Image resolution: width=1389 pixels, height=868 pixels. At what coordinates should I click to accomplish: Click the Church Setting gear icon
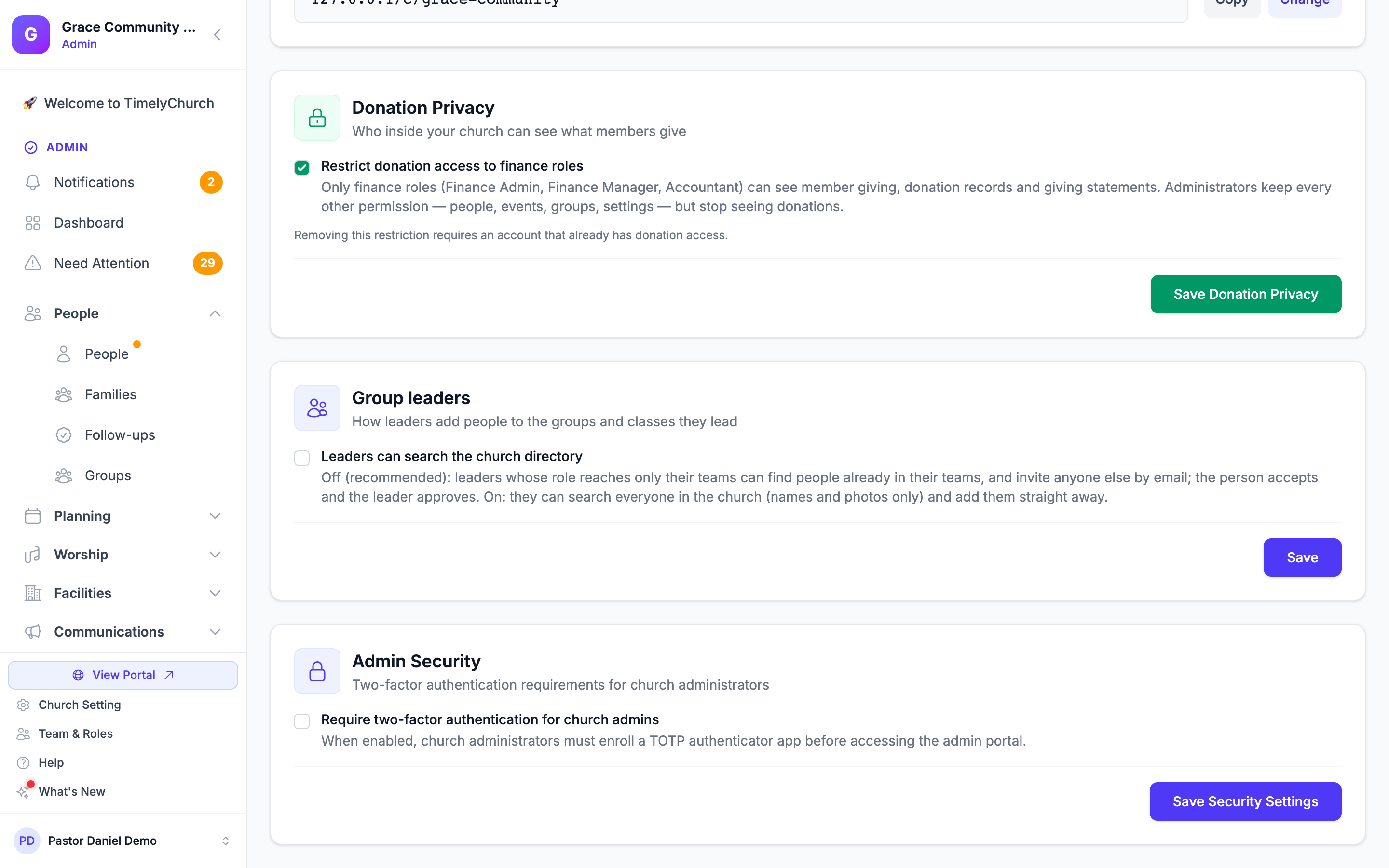[24, 705]
